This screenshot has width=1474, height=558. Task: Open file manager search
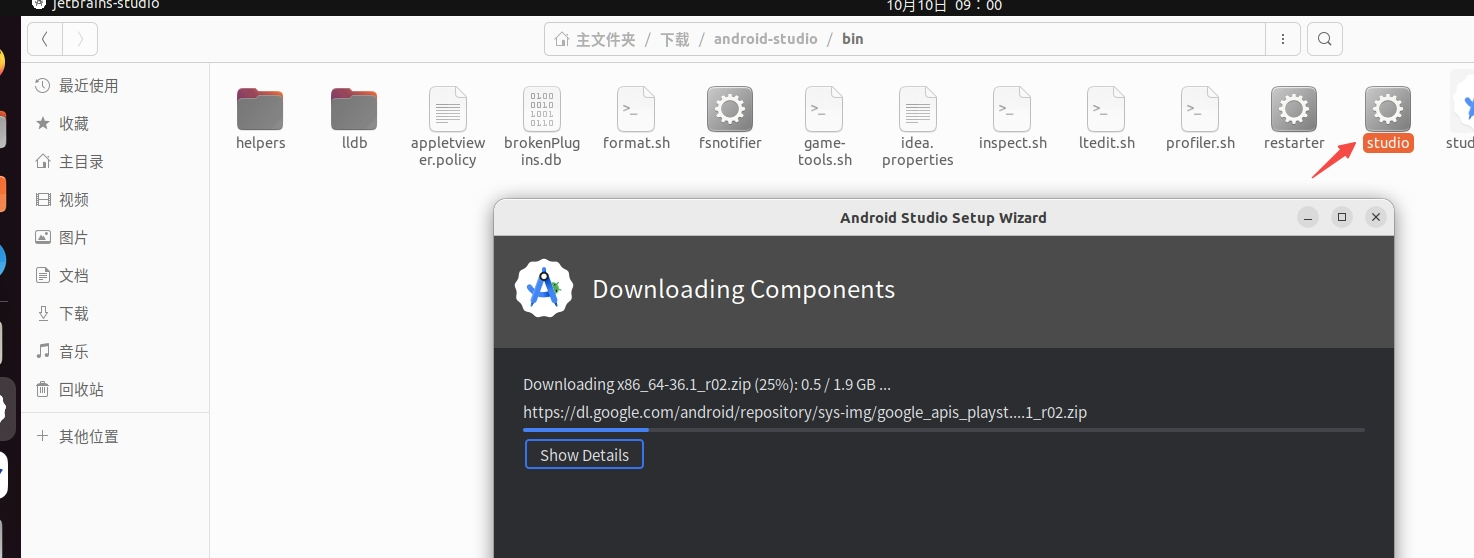pos(1325,39)
